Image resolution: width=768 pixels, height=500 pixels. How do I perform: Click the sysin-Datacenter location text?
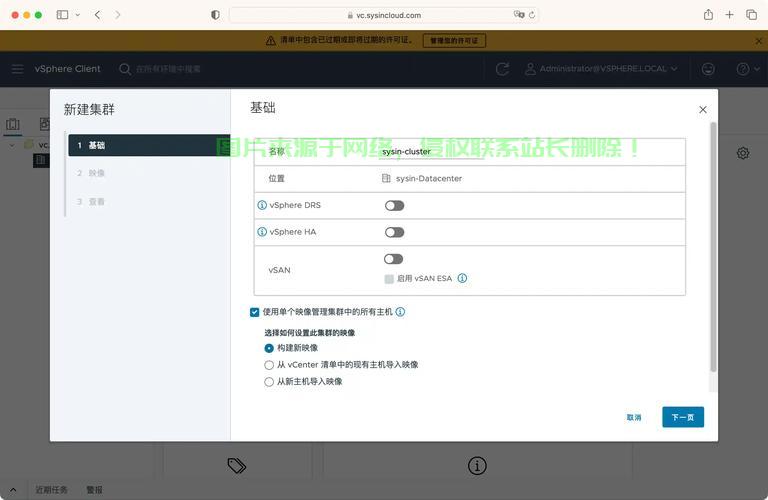pyautogui.click(x=429, y=178)
